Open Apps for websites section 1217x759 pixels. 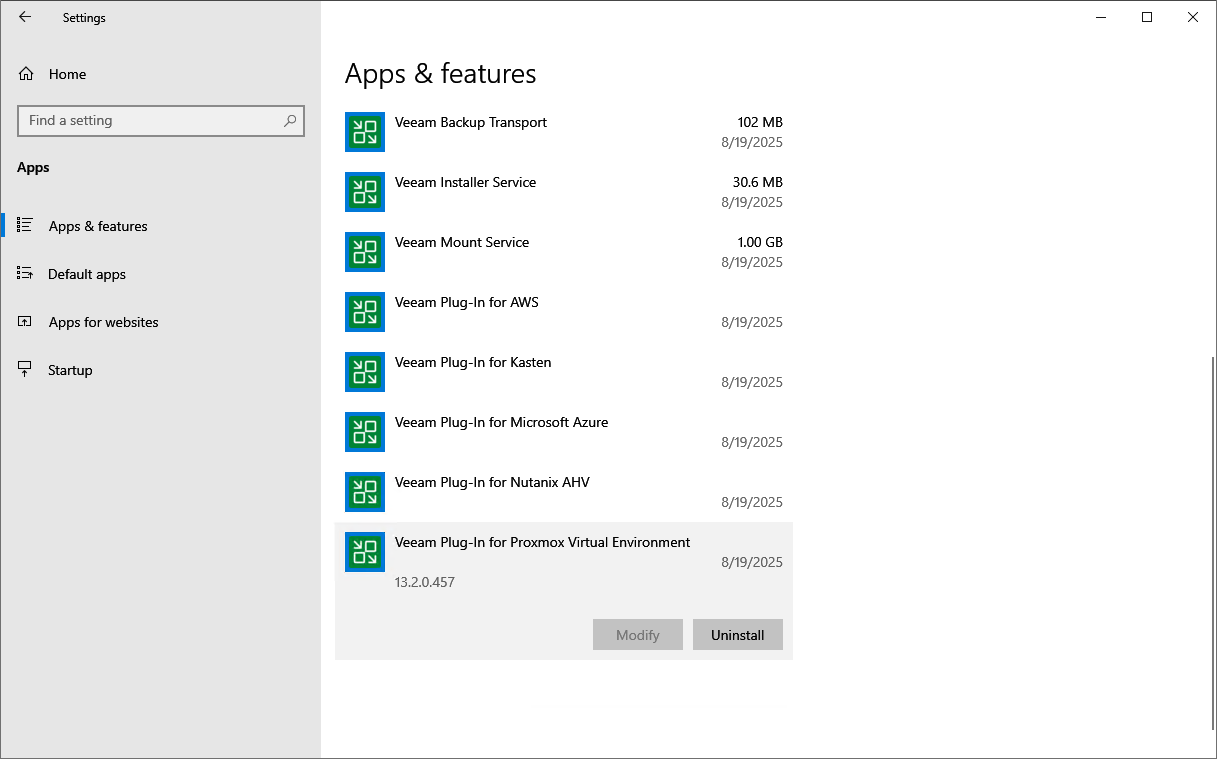[103, 322]
